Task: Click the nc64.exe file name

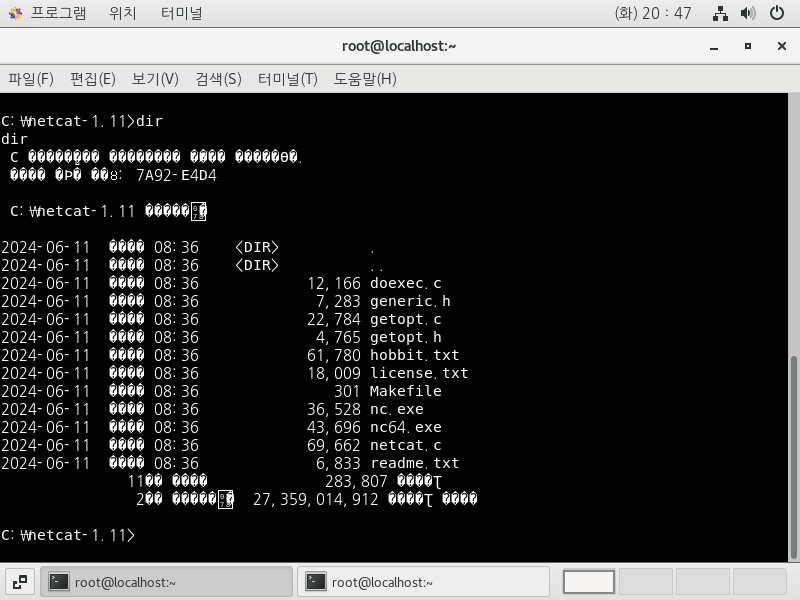Action: (x=406, y=427)
